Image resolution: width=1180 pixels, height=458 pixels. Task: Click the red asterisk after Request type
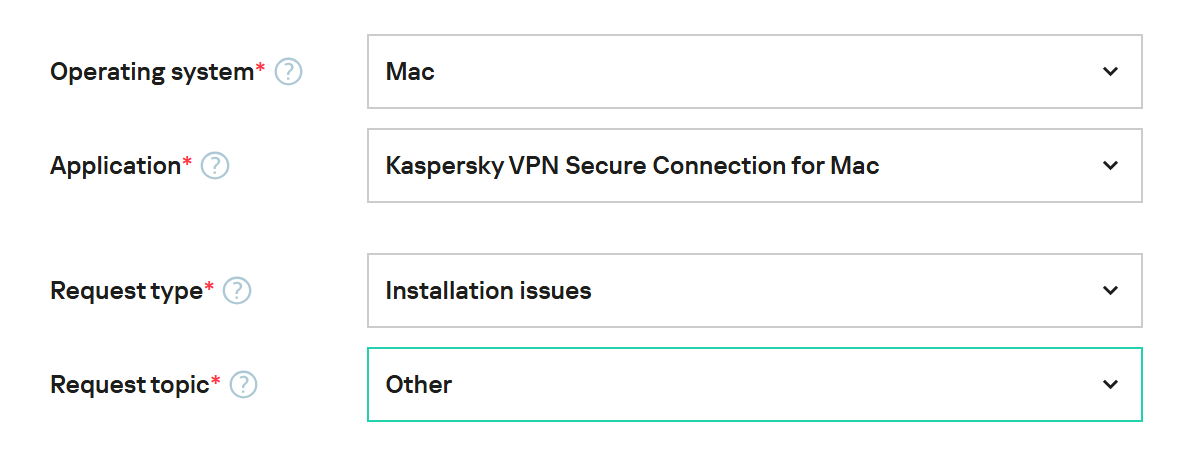pyautogui.click(x=209, y=287)
